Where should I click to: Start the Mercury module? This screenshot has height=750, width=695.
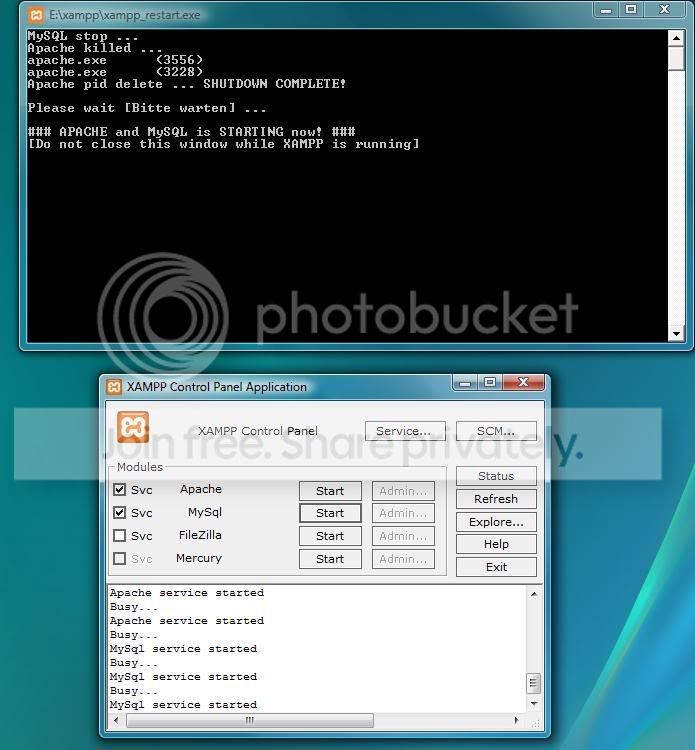[x=330, y=559]
